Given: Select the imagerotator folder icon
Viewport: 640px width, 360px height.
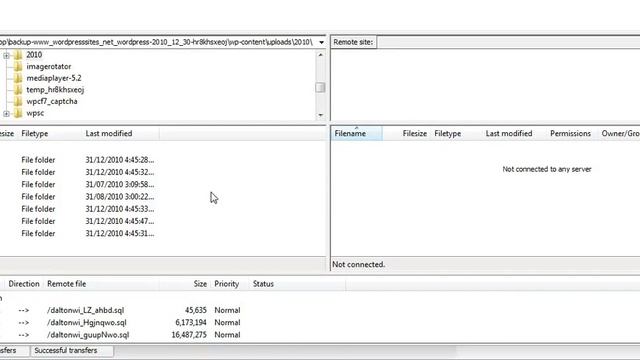Looking at the screenshot, I should (x=18, y=67).
